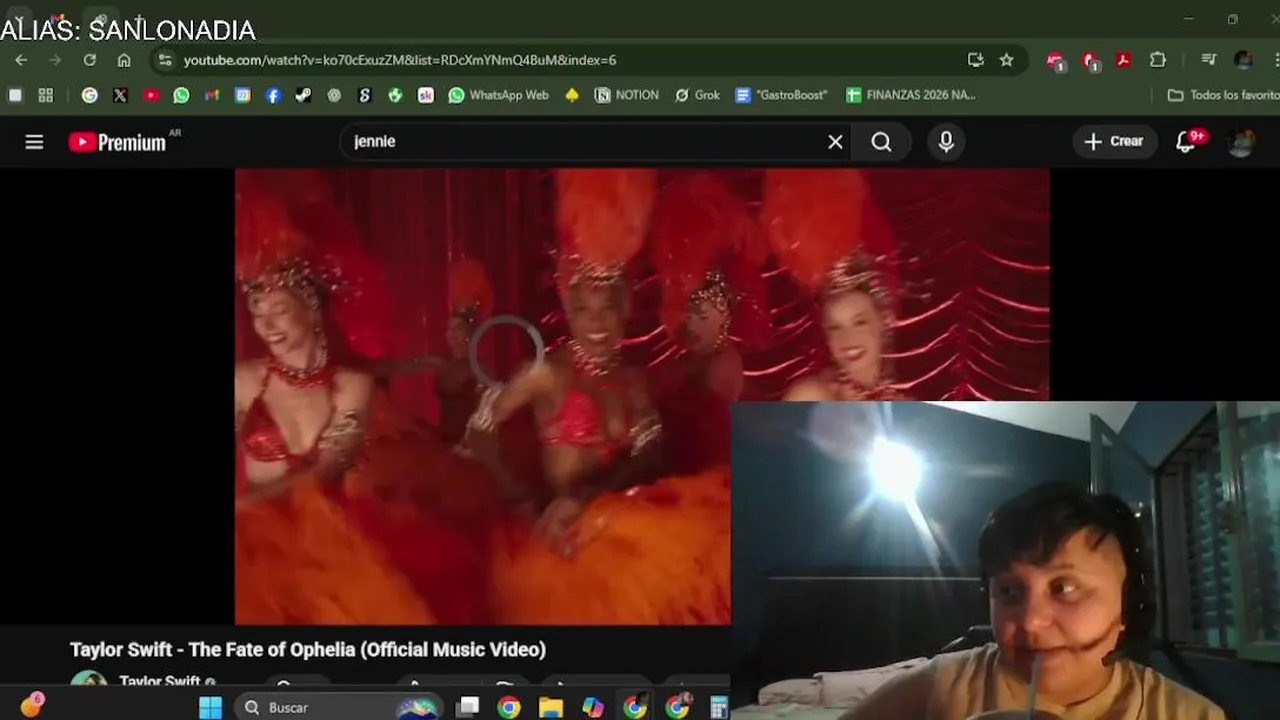The width and height of the screenshot is (1280, 720).
Task: Open the taskbar widgets icon with badge
Action: tap(32, 706)
